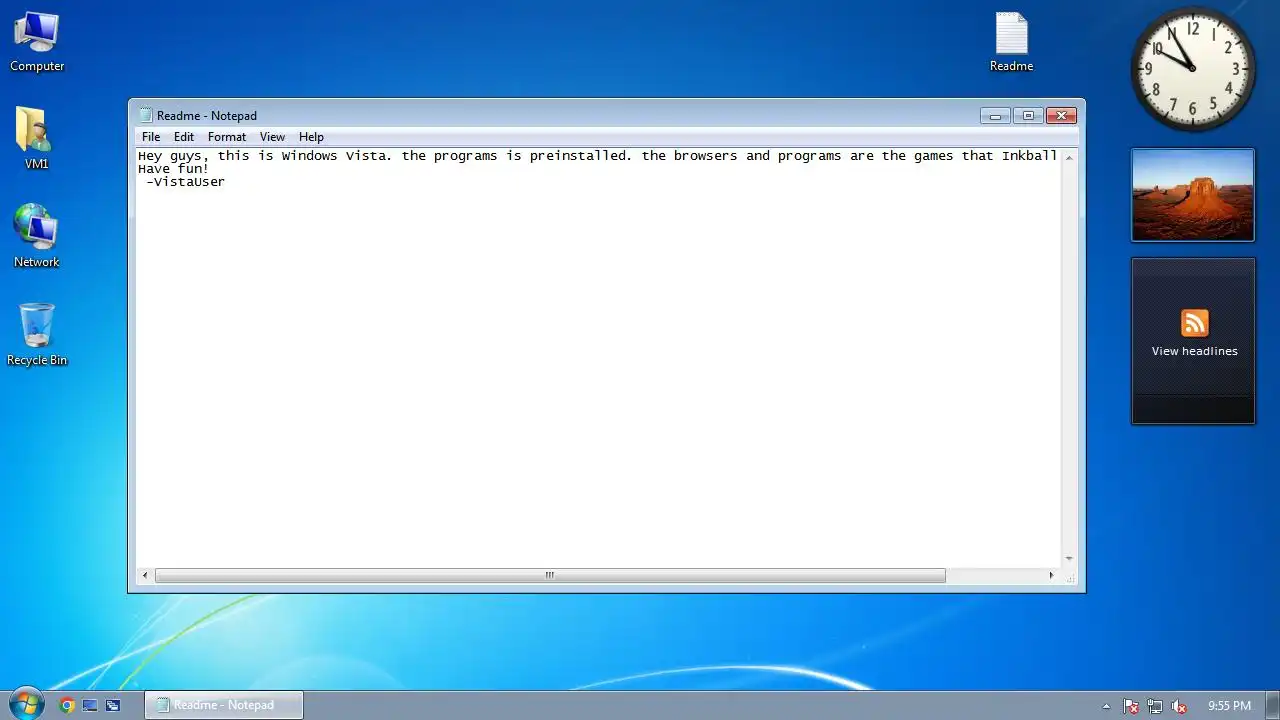Close the Readme Notepad window
Viewport: 1280px width, 720px height.
tap(1061, 116)
